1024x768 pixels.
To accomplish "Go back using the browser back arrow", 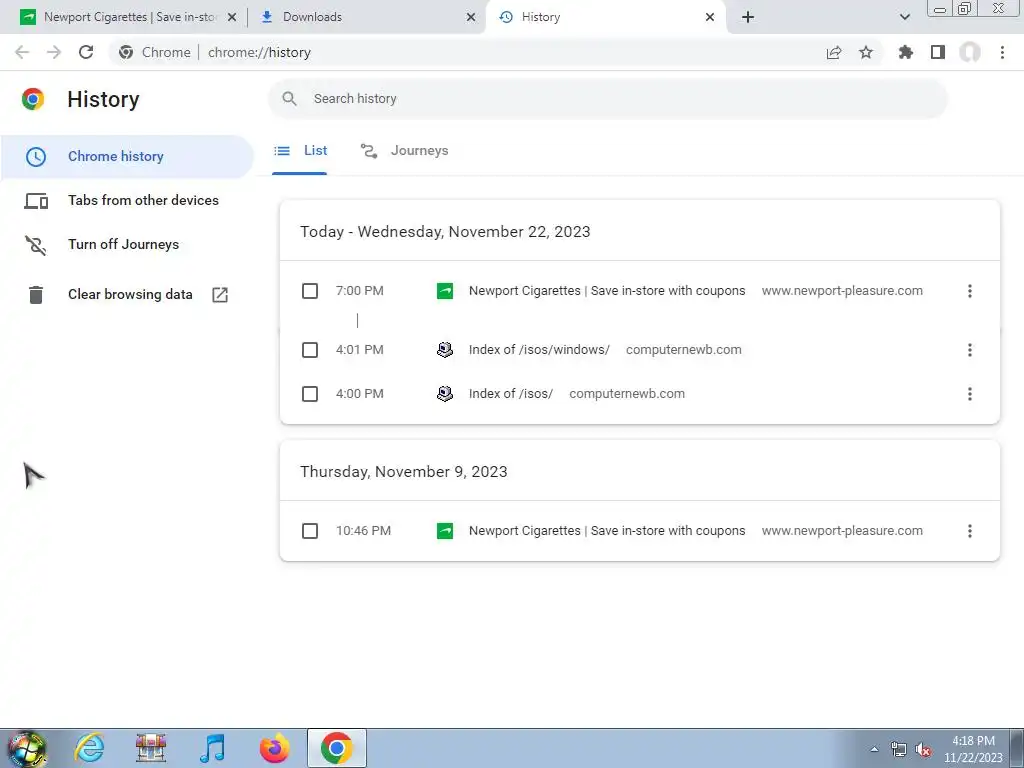I will point(22,52).
